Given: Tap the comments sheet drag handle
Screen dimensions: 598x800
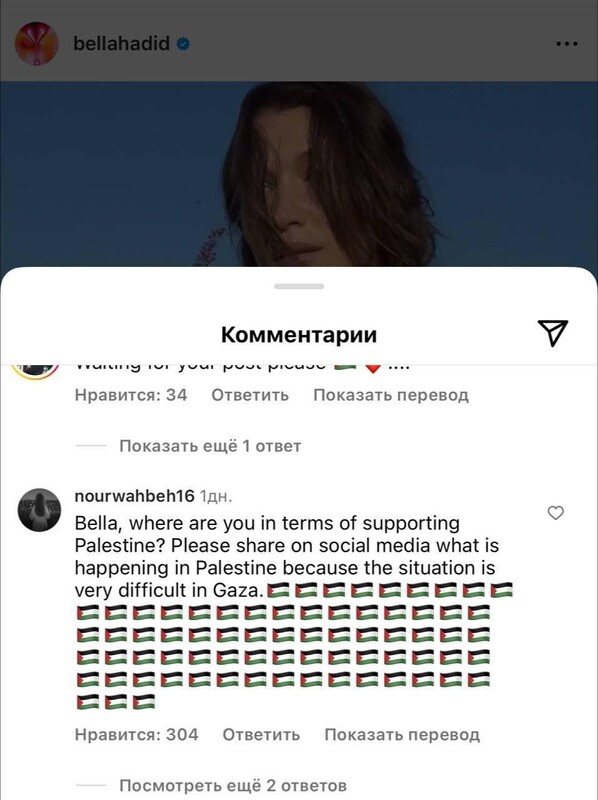Looking at the screenshot, I should tap(299, 286).
